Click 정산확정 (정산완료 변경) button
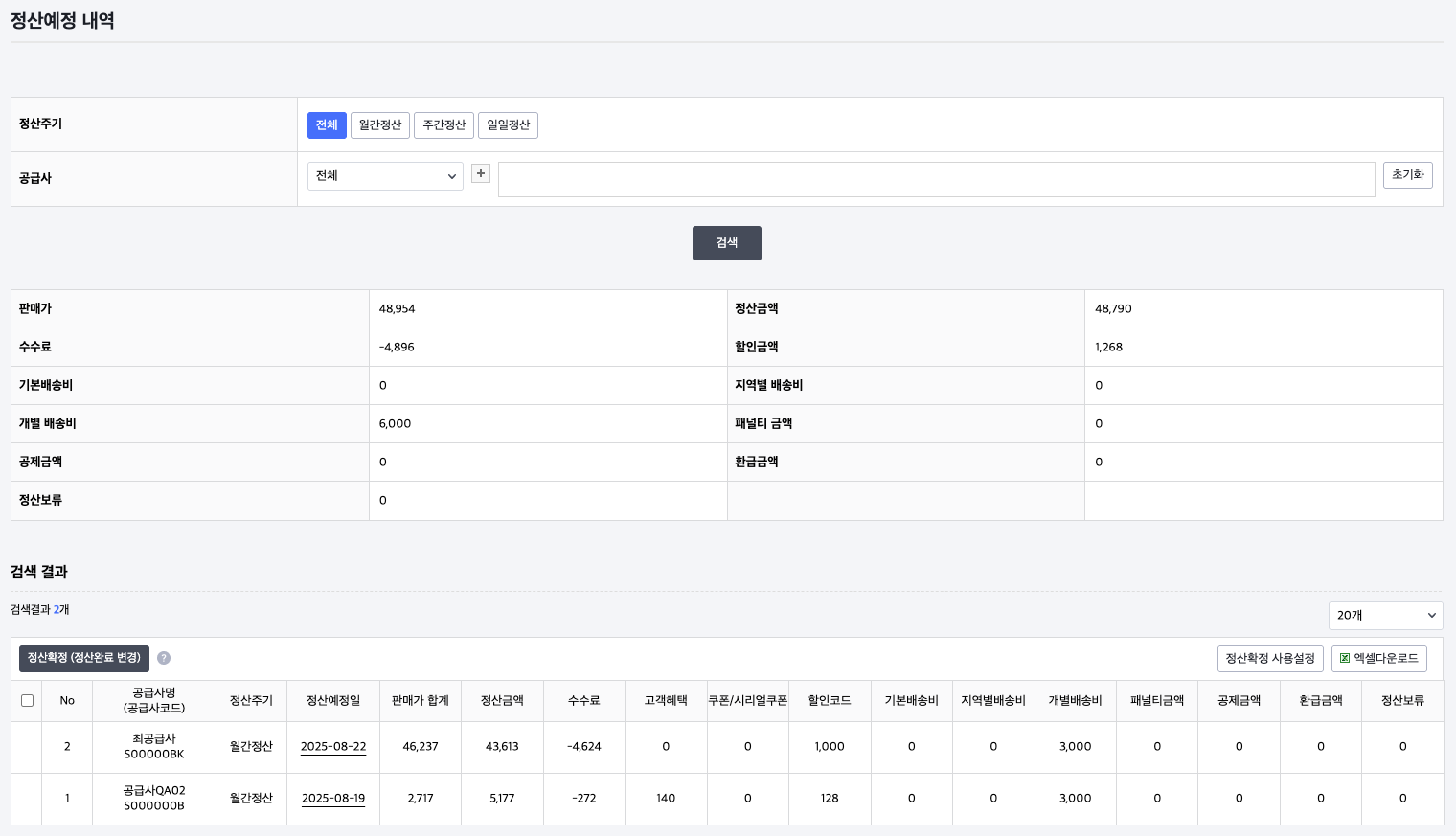The width and height of the screenshot is (1456, 836). [x=84, y=659]
